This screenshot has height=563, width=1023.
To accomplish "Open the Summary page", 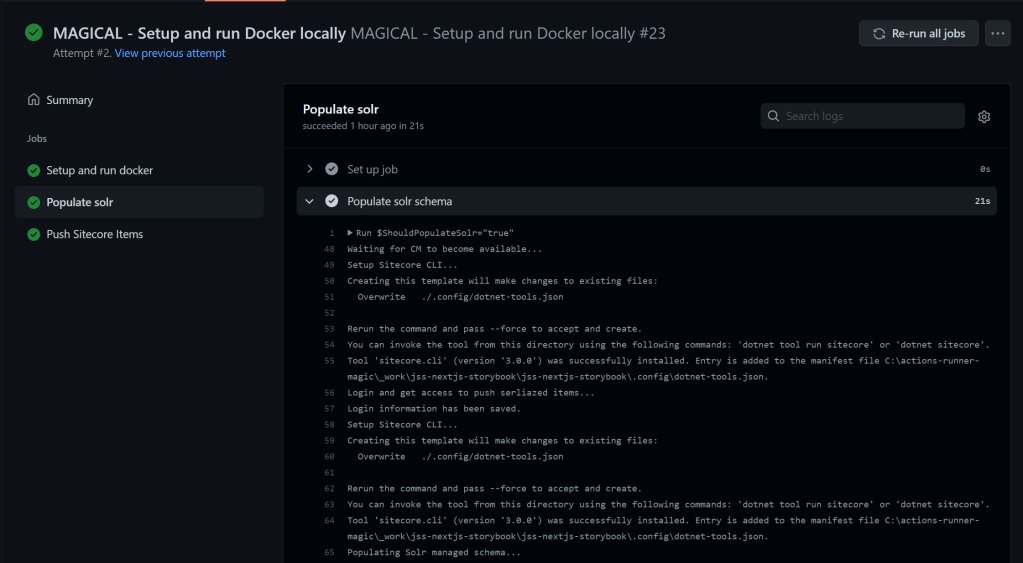I will pos(69,100).
